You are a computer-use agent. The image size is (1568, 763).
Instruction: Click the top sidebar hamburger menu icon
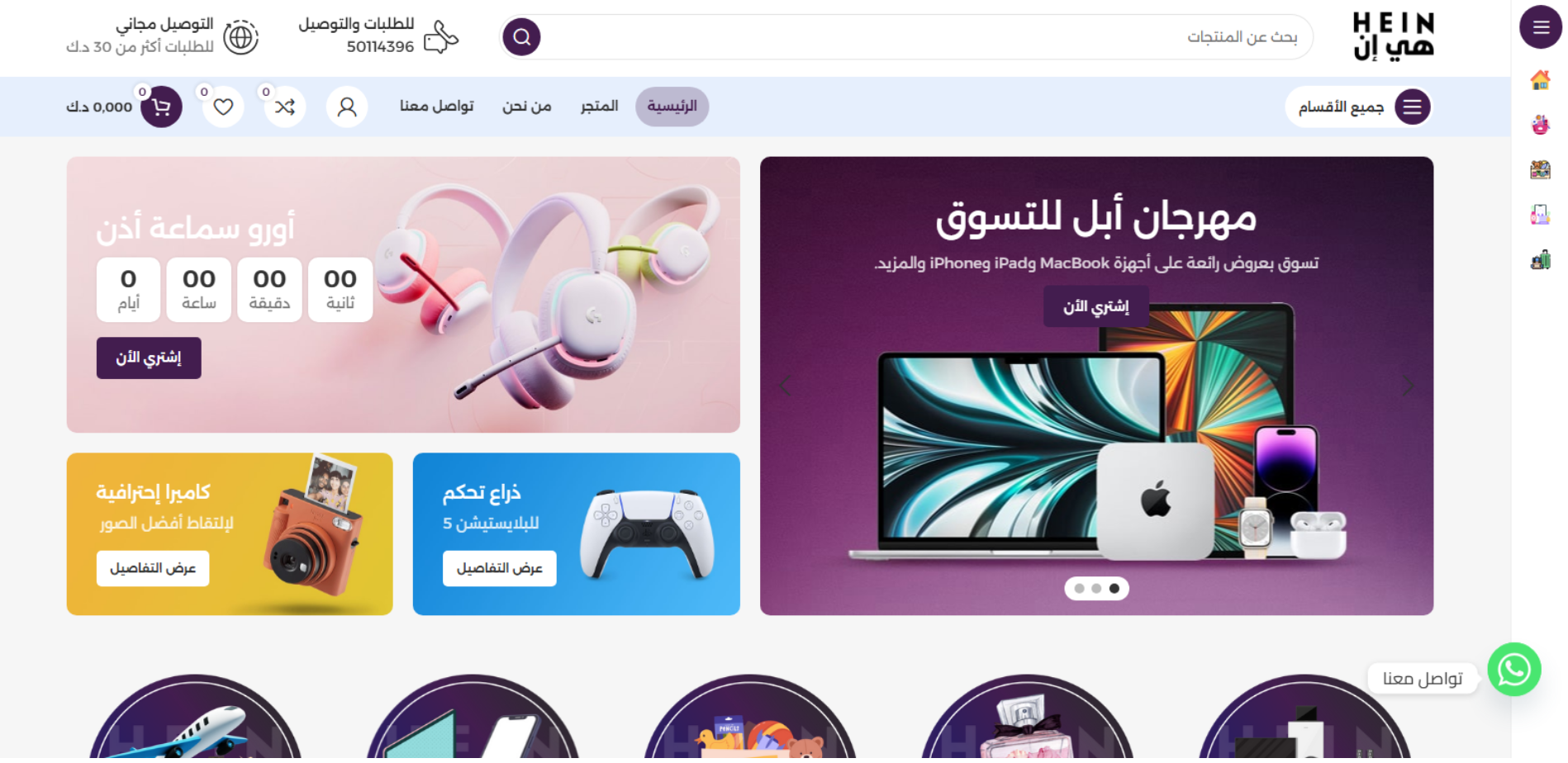click(1541, 27)
